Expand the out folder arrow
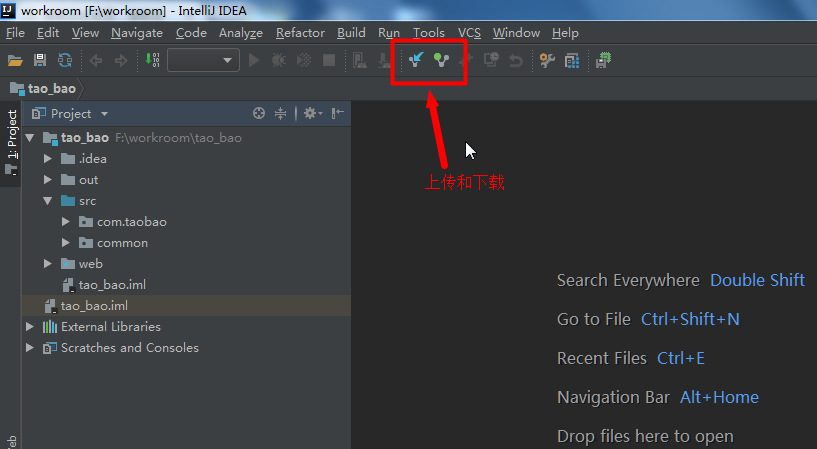 48,180
